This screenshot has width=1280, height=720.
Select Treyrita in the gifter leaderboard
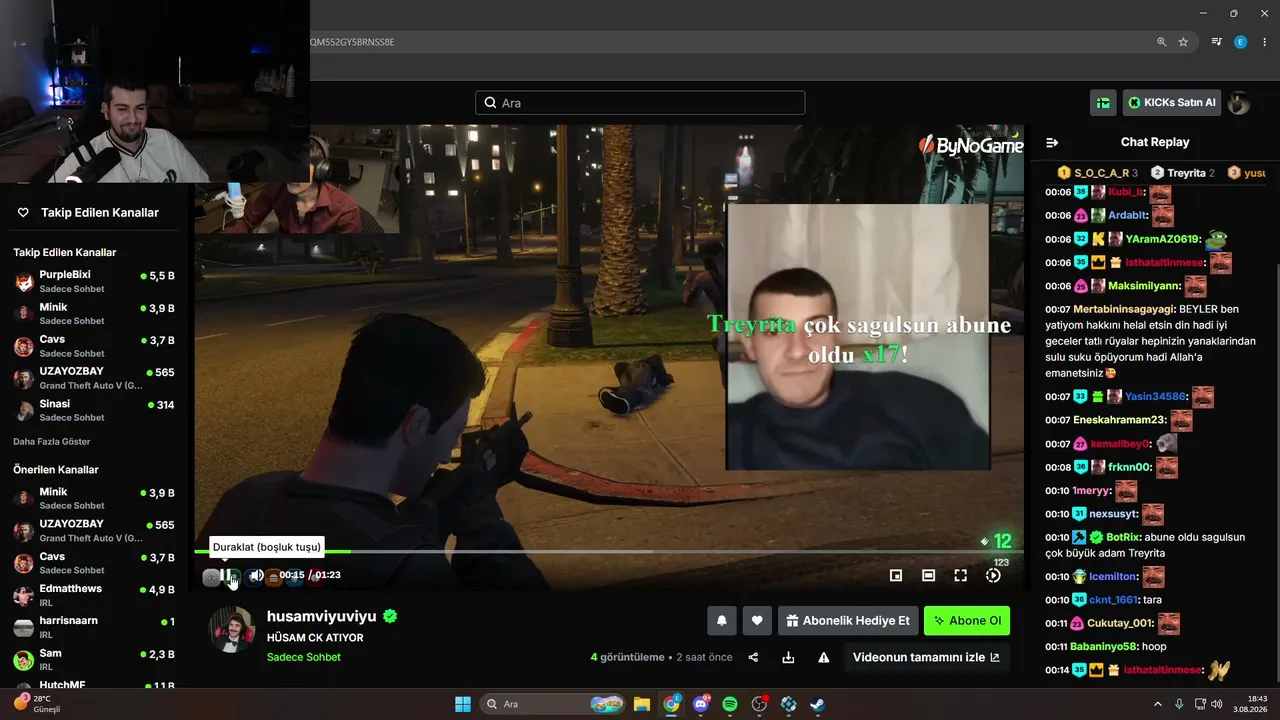point(1183,173)
